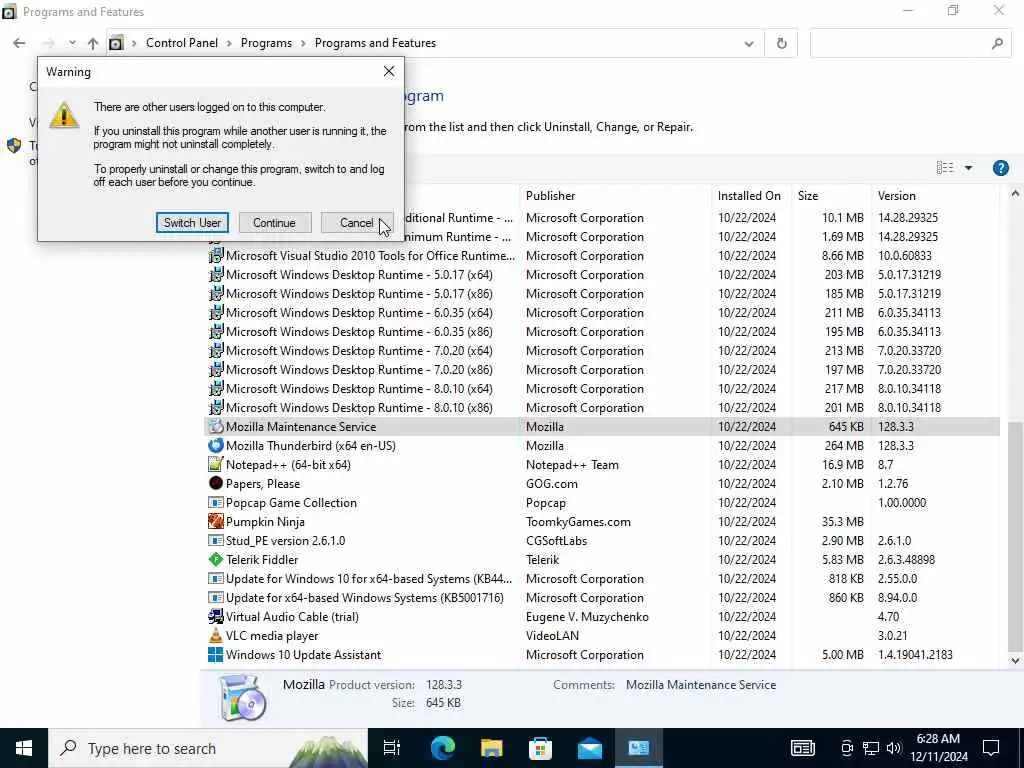Open the recent locations dropdown
The height and width of the screenshot is (768, 1024).
[72, 43]
